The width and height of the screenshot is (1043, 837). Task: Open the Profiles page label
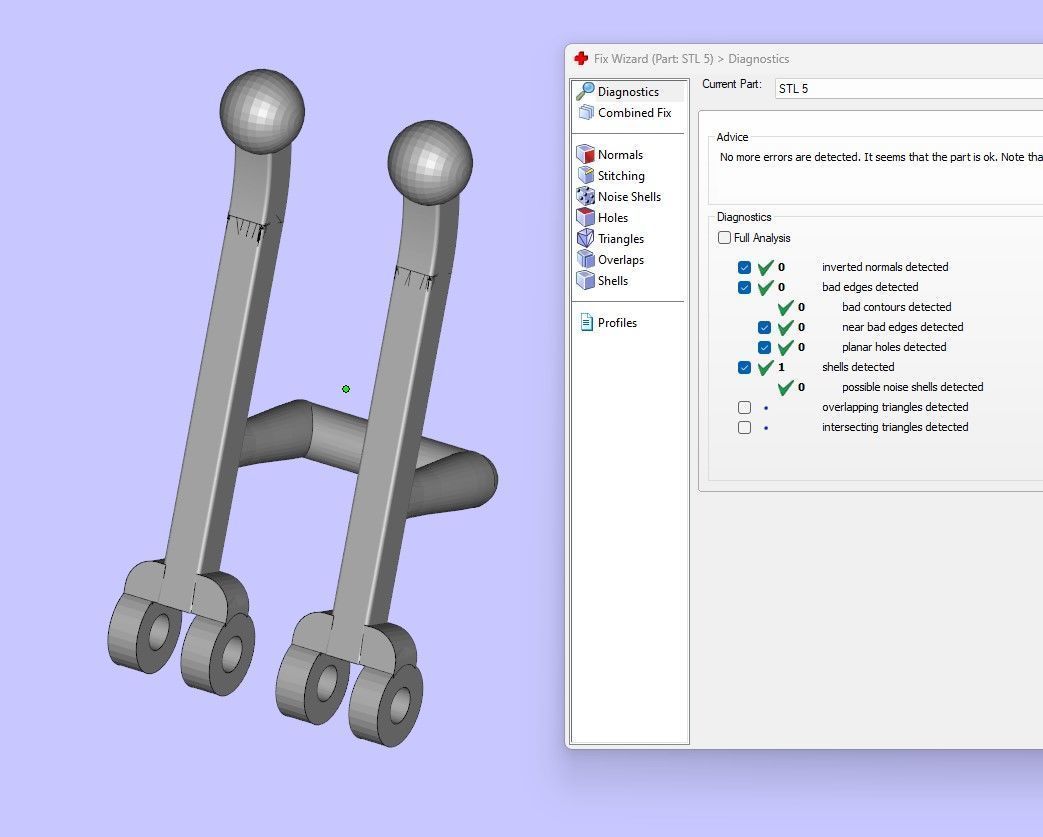pyautogui.click(x=617, y=323)
